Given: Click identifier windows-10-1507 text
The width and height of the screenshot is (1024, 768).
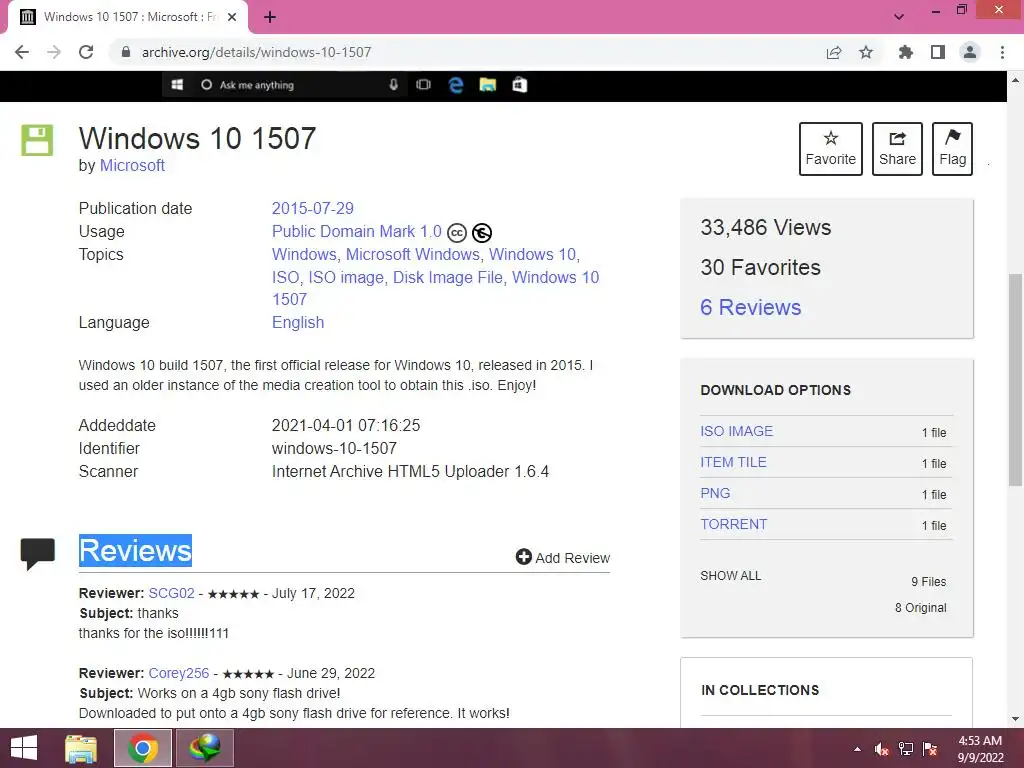Looking at the screenshot, I should 334,449.
